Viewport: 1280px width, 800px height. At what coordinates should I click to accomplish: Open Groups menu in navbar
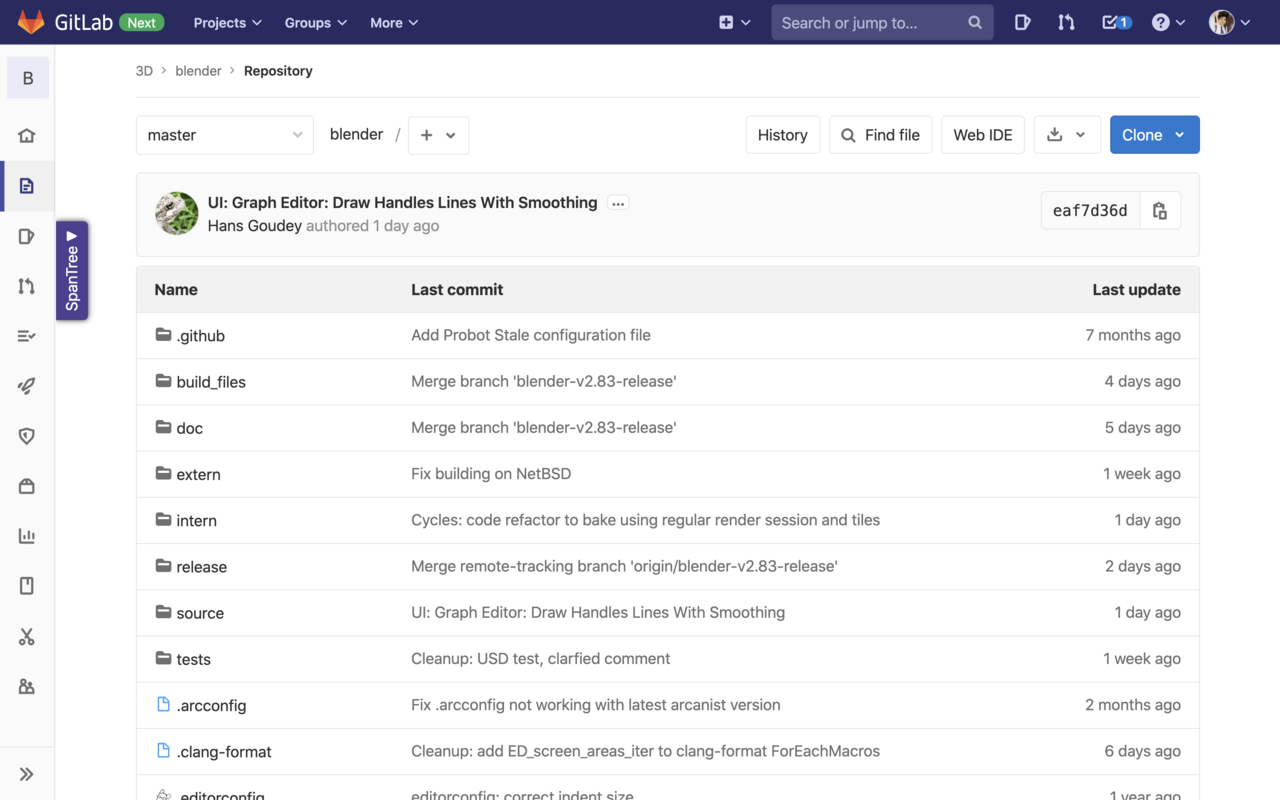tap(315, 22)
